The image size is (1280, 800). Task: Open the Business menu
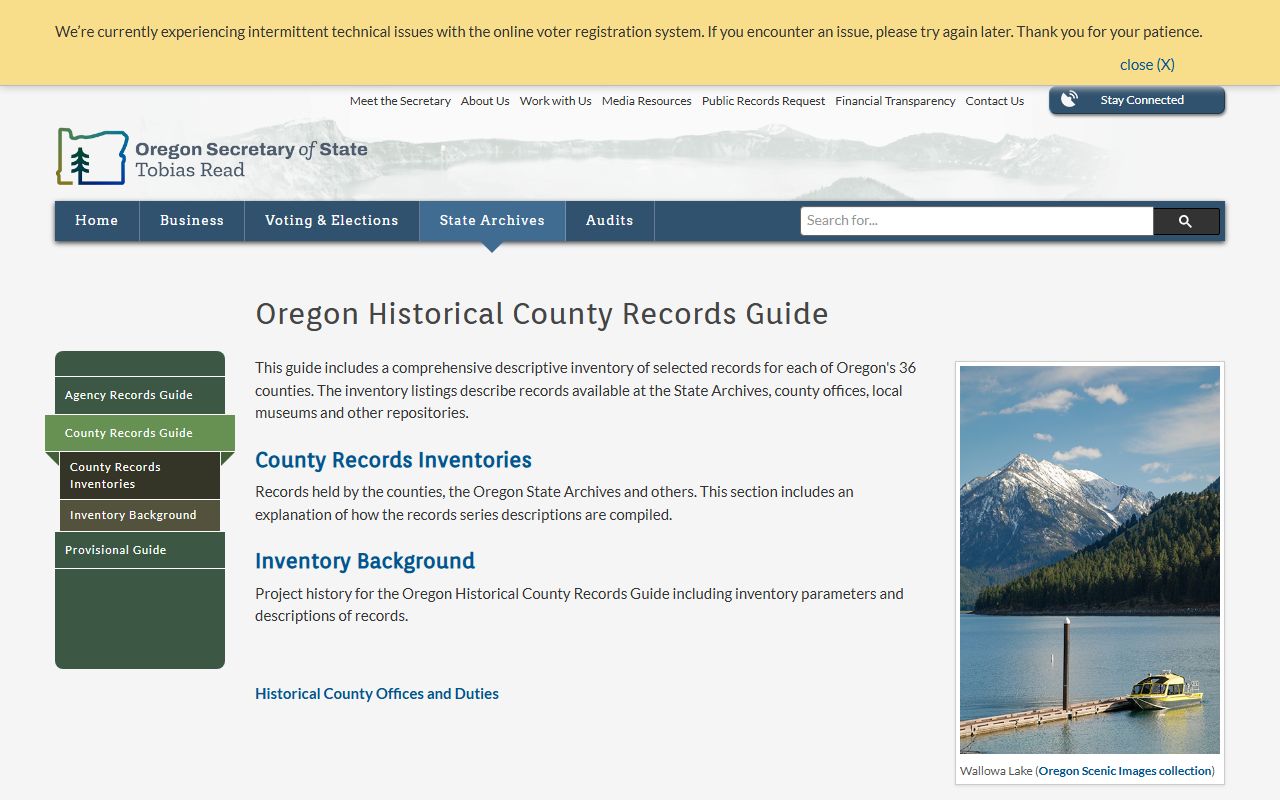192,221
